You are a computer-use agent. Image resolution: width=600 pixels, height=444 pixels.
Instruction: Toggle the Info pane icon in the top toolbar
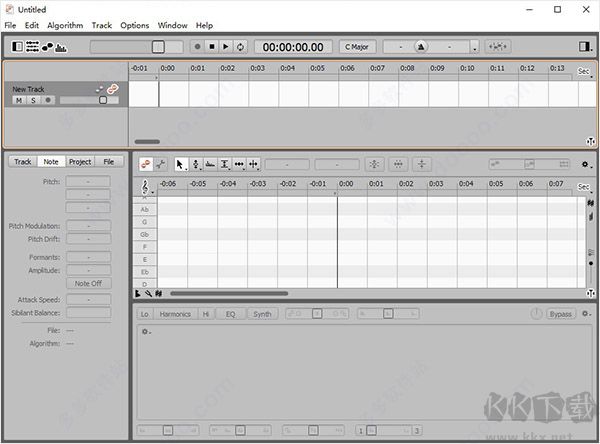(x=17, y=47)
